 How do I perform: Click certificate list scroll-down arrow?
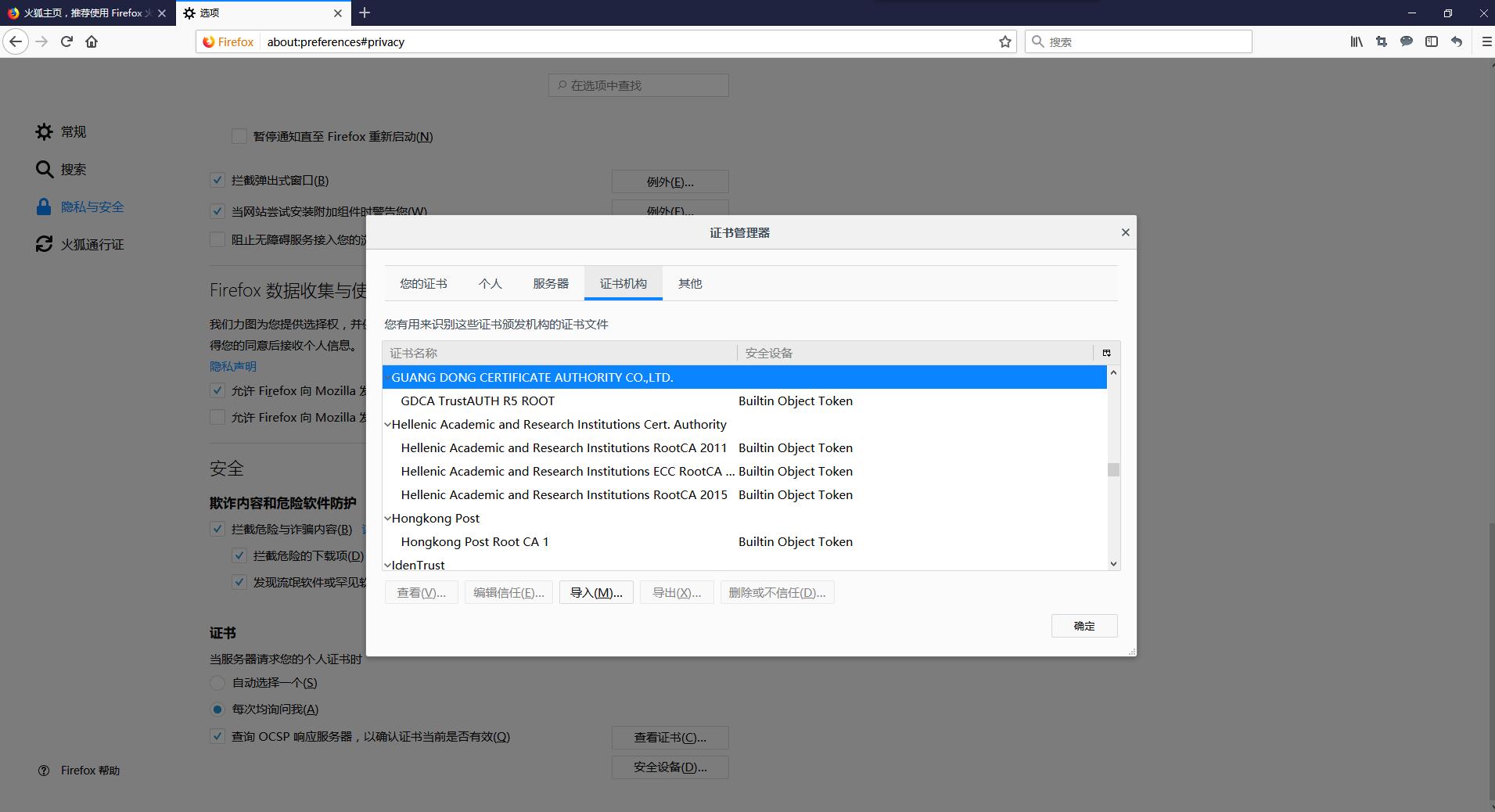click(x=1113, y=563)
